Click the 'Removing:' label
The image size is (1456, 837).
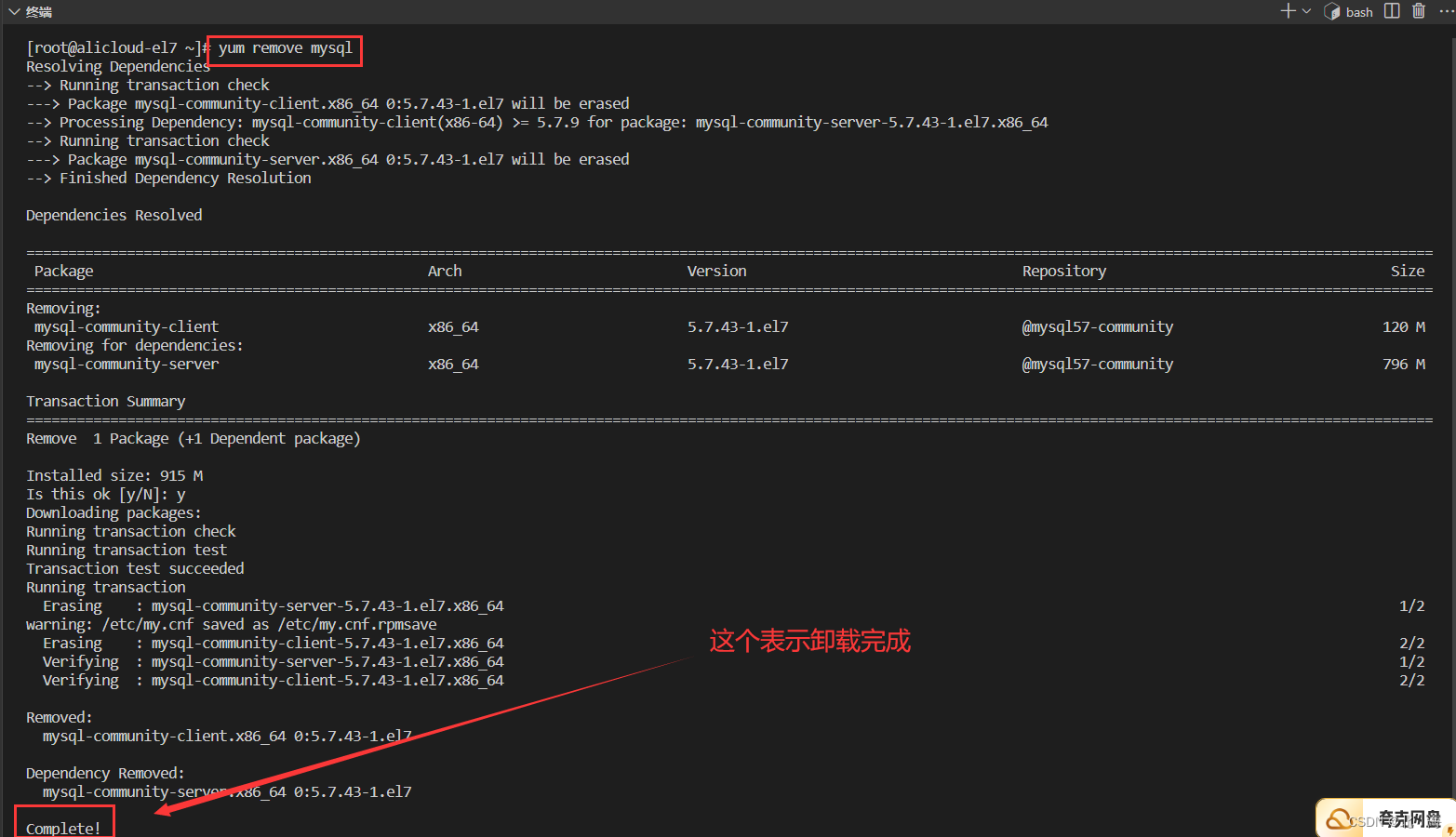[63, 308]
